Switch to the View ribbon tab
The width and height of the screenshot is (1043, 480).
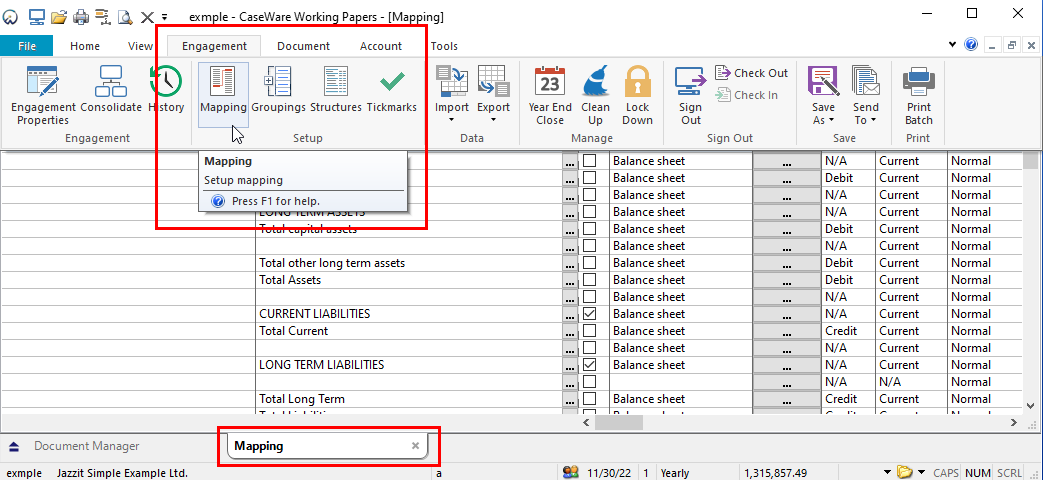(140, 46)
